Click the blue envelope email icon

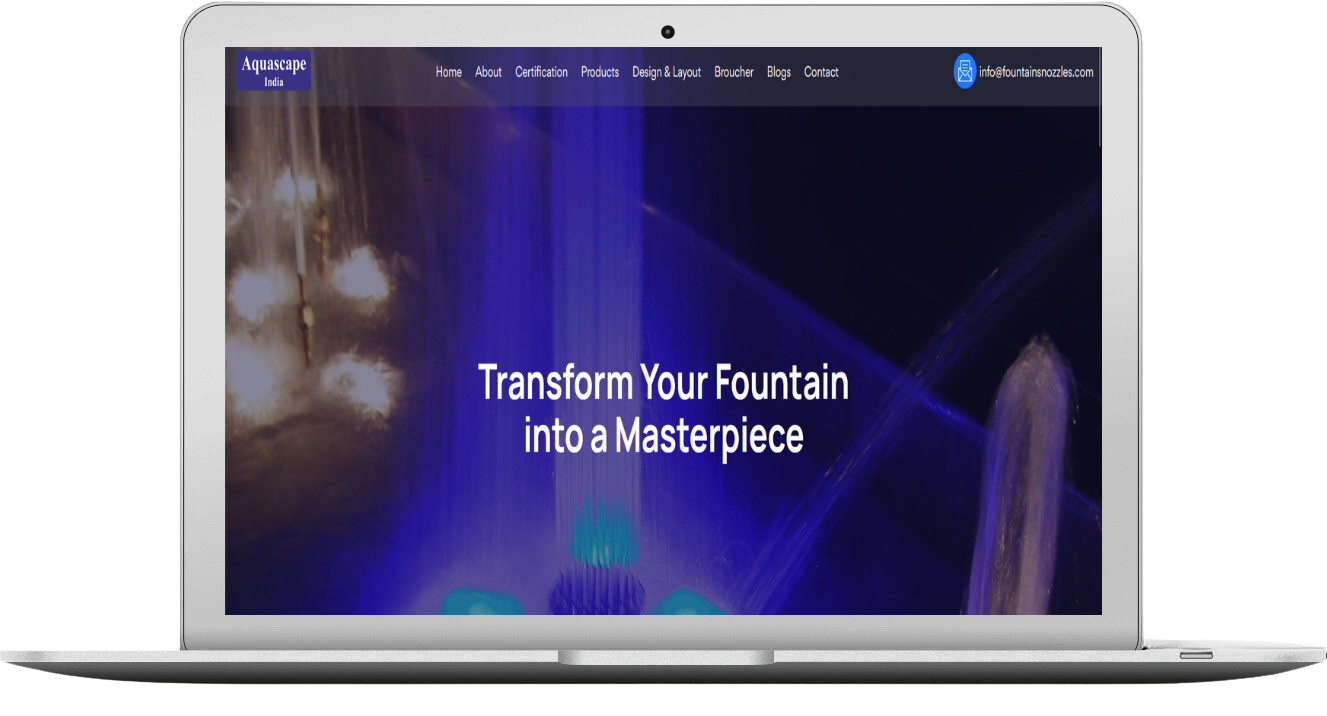[964, 72]
